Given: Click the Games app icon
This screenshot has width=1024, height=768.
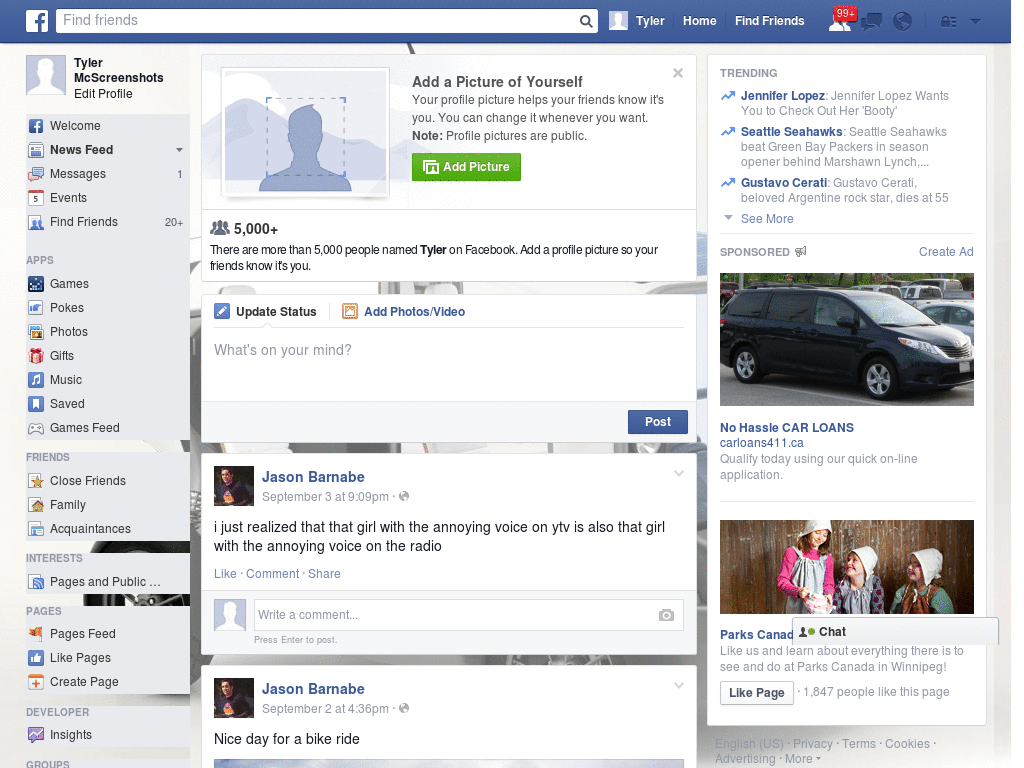Looking at the screenshot, I should point(36,284).
